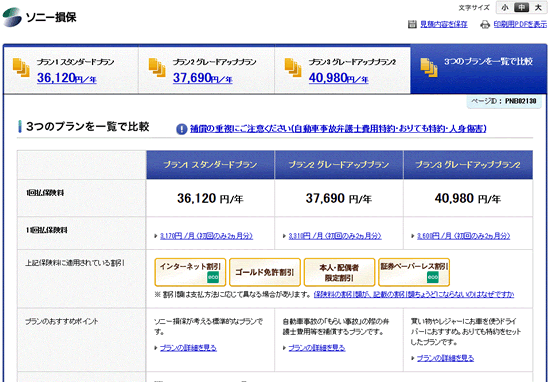Open the 補償の重複にご注意ください link
The image size is (550, 382).
[338, 129]
